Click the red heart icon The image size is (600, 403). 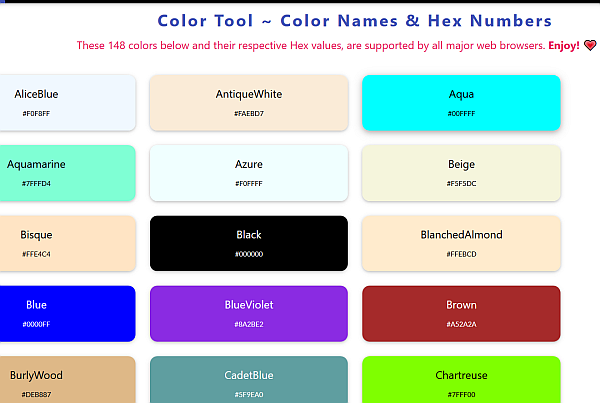pos(590,46)
